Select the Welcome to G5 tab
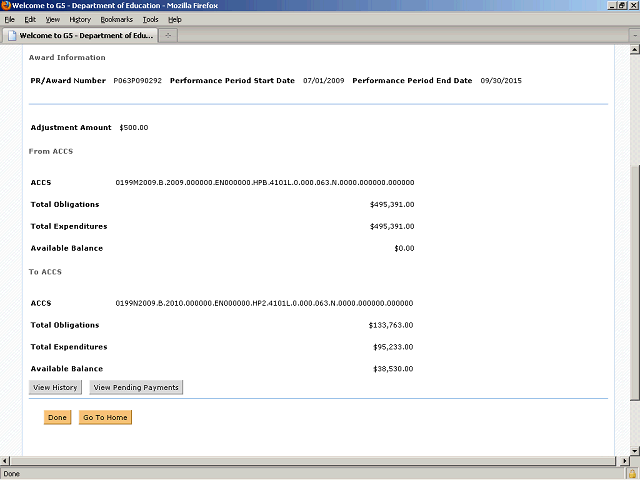This screenshot has width=640, height=480. 80,36
